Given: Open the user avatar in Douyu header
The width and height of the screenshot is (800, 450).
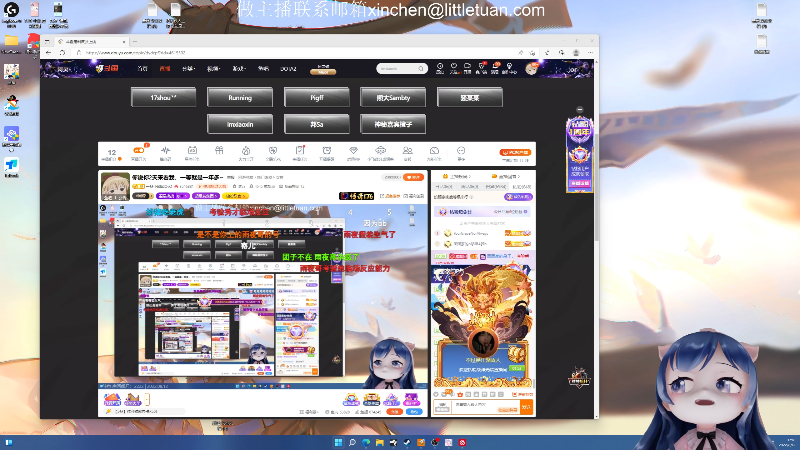Looking at the screenshot, I should 531,69.
